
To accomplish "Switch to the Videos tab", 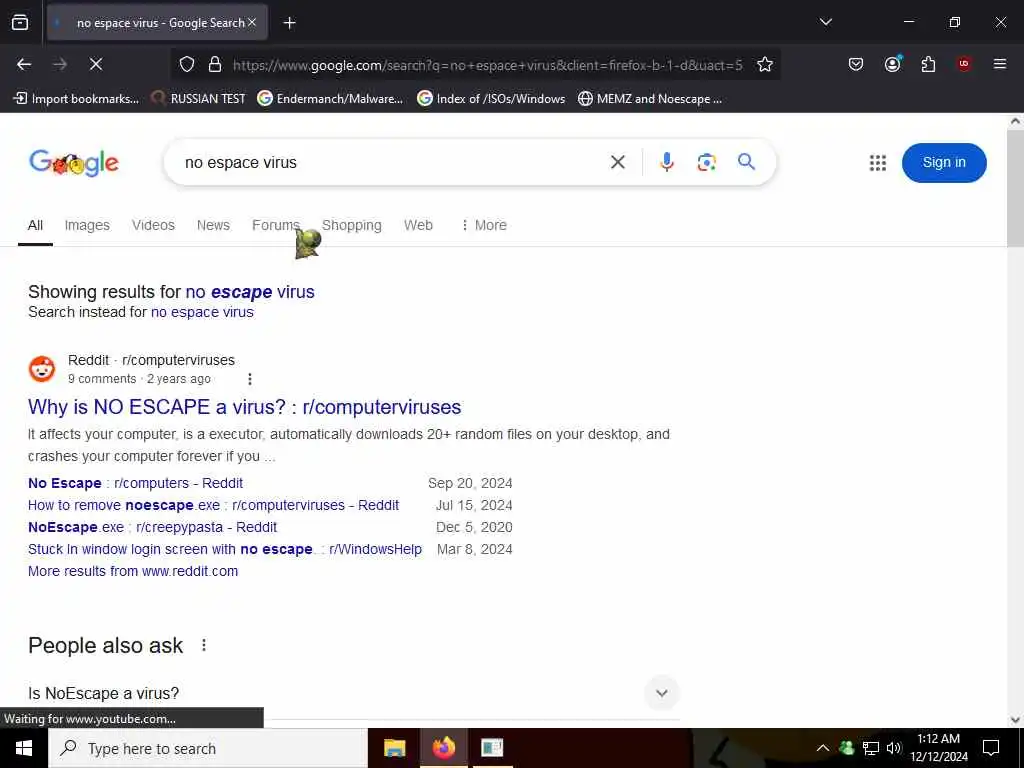I will coord(153,225).
